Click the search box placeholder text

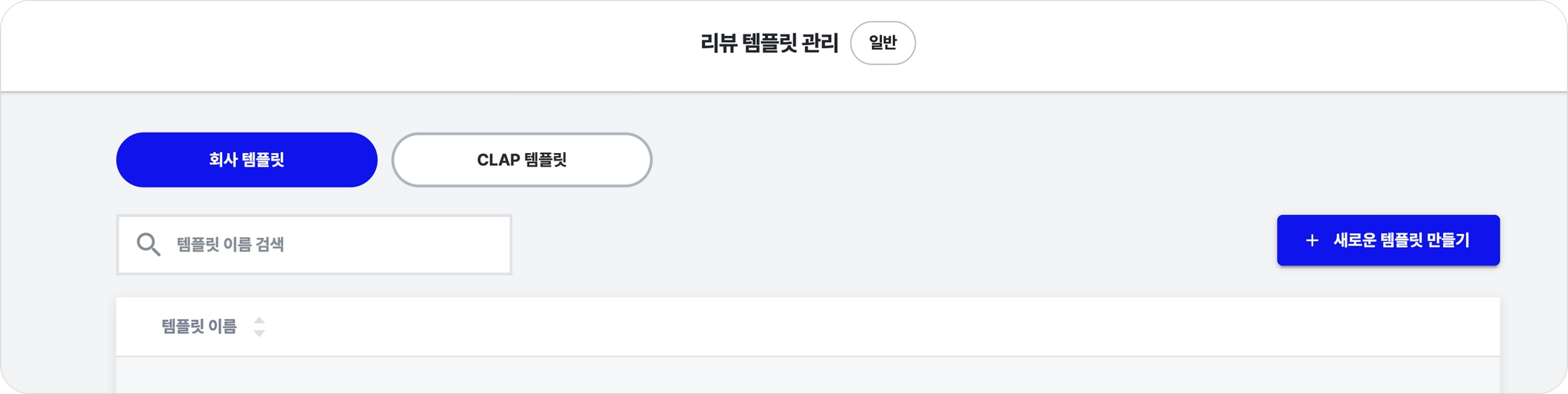pos(230,245)
